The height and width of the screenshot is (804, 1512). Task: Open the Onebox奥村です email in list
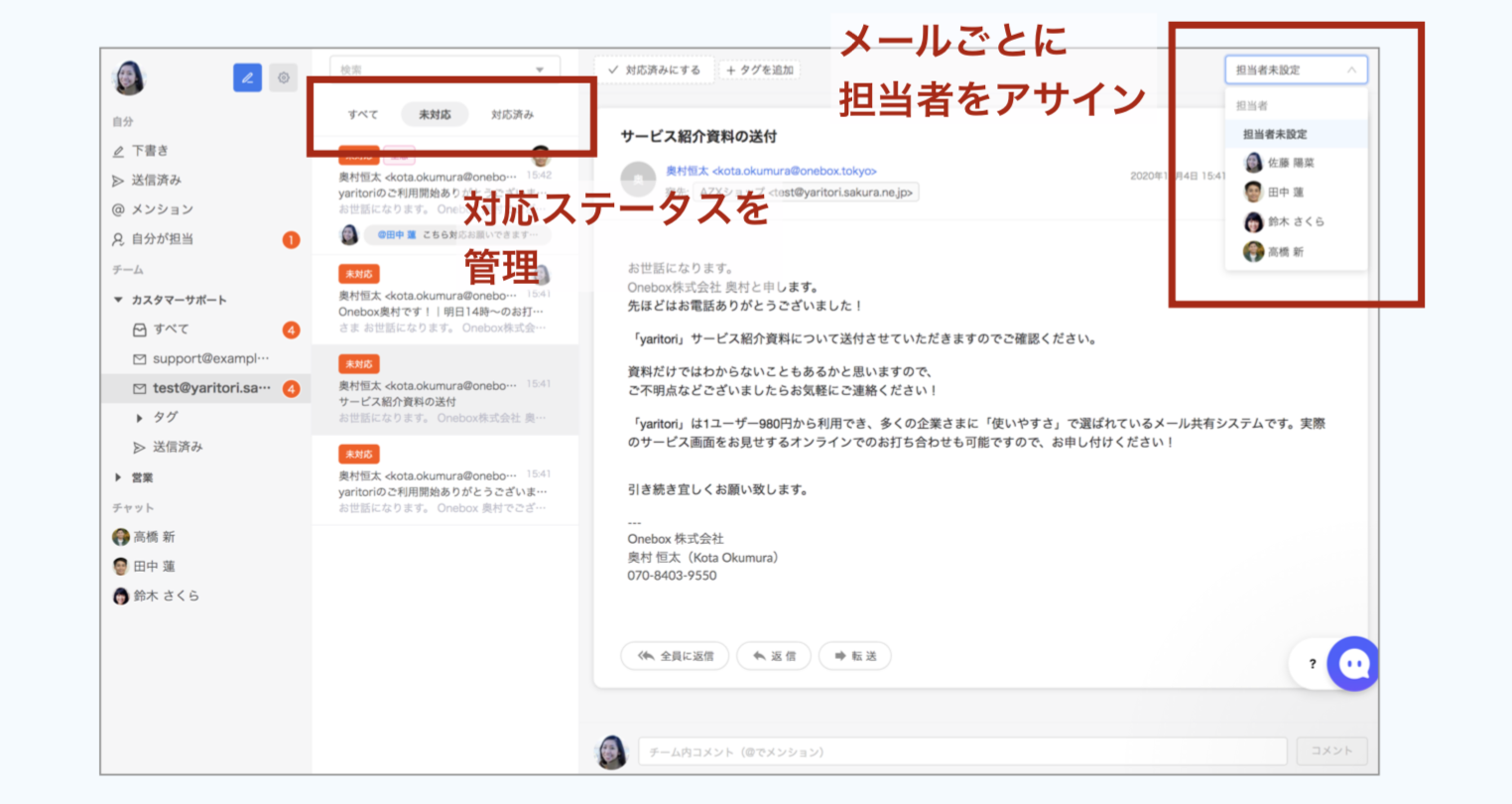coord(444,301)
